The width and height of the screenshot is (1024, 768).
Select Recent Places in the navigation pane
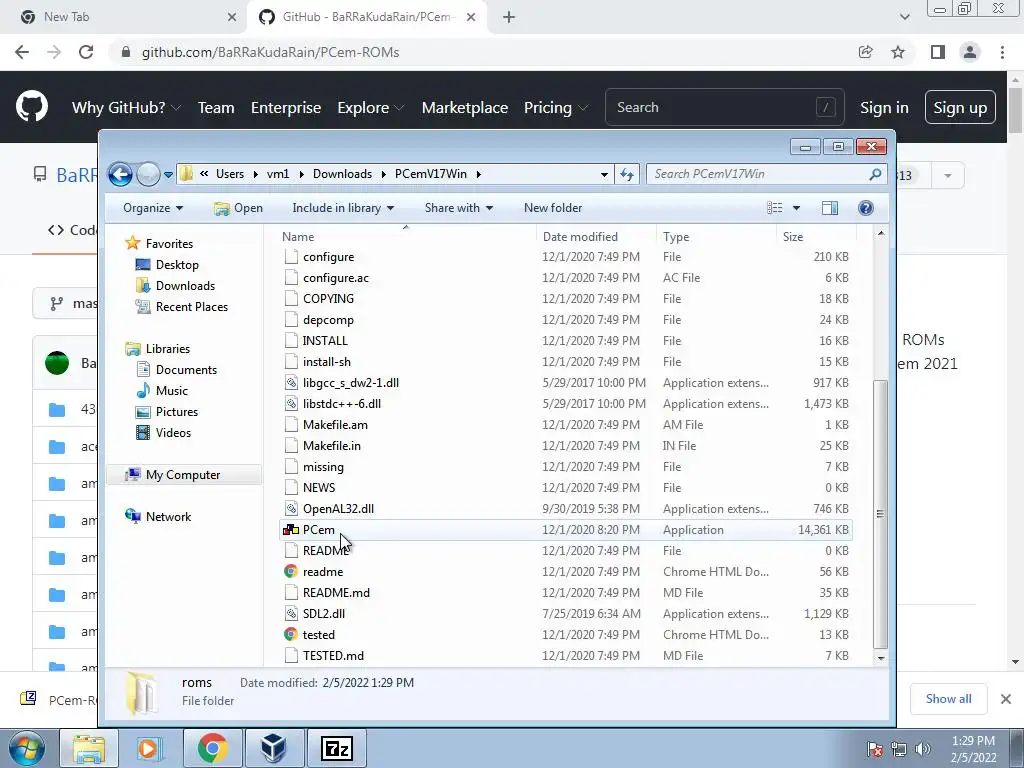191,306
